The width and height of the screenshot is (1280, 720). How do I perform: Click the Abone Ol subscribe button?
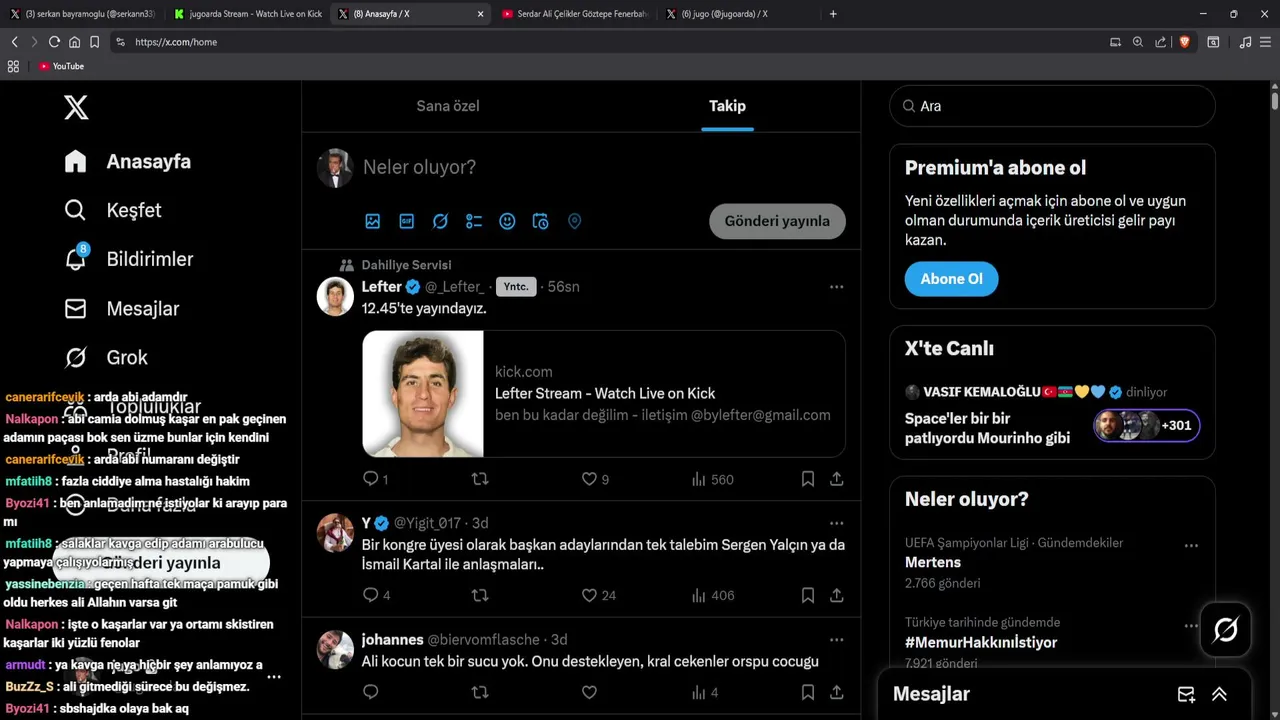[951, 279]
